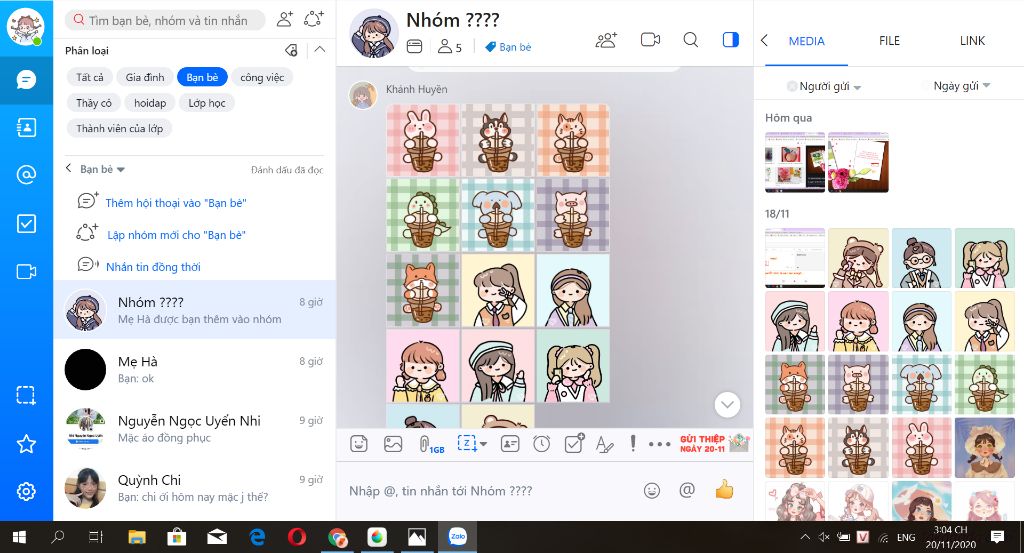Switch to LINK tab
The height and width of the screenshot is (553, 1024).
[972, 41]
